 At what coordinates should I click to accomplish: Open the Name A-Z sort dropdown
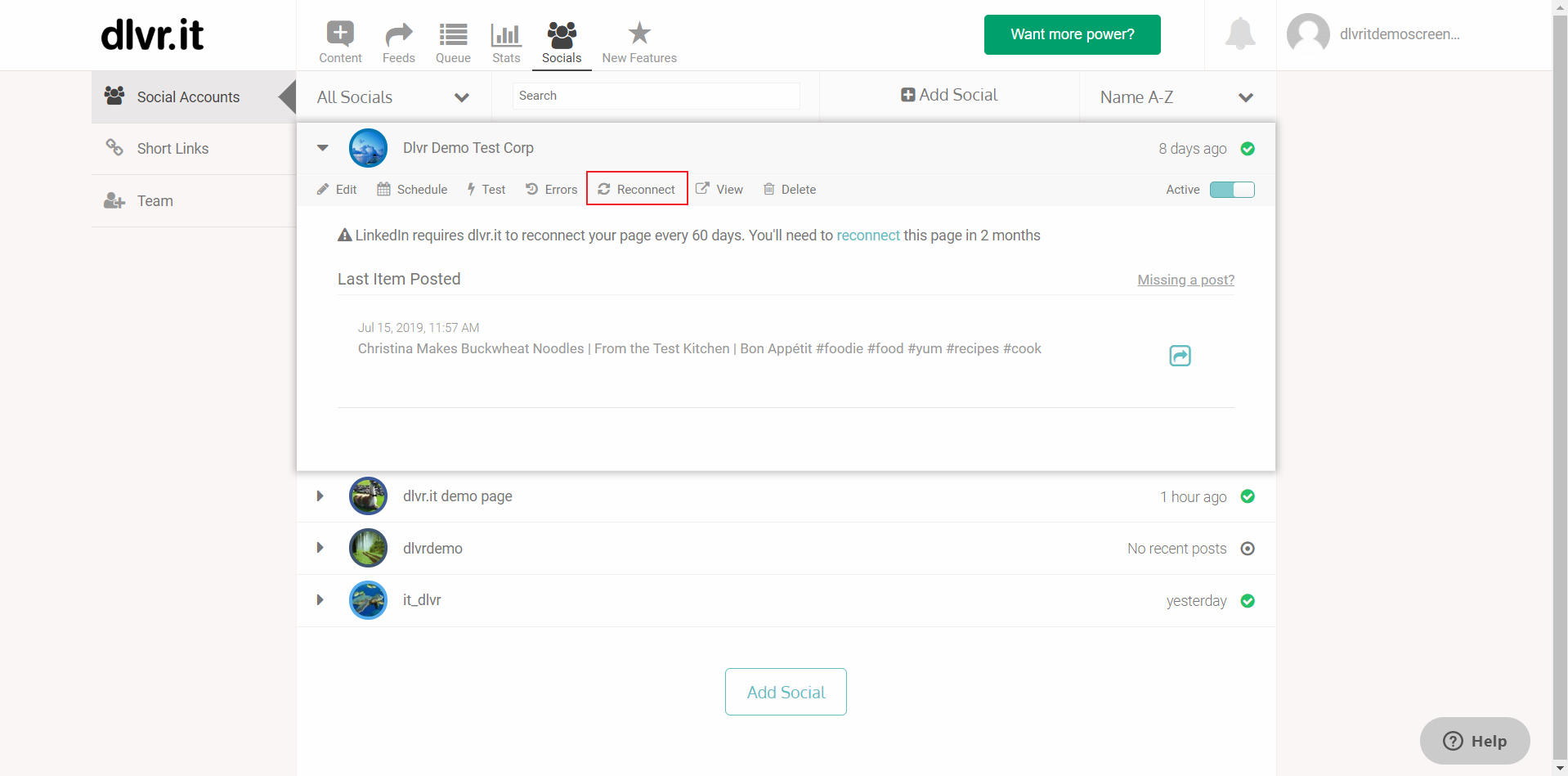tap(1177, 97)
